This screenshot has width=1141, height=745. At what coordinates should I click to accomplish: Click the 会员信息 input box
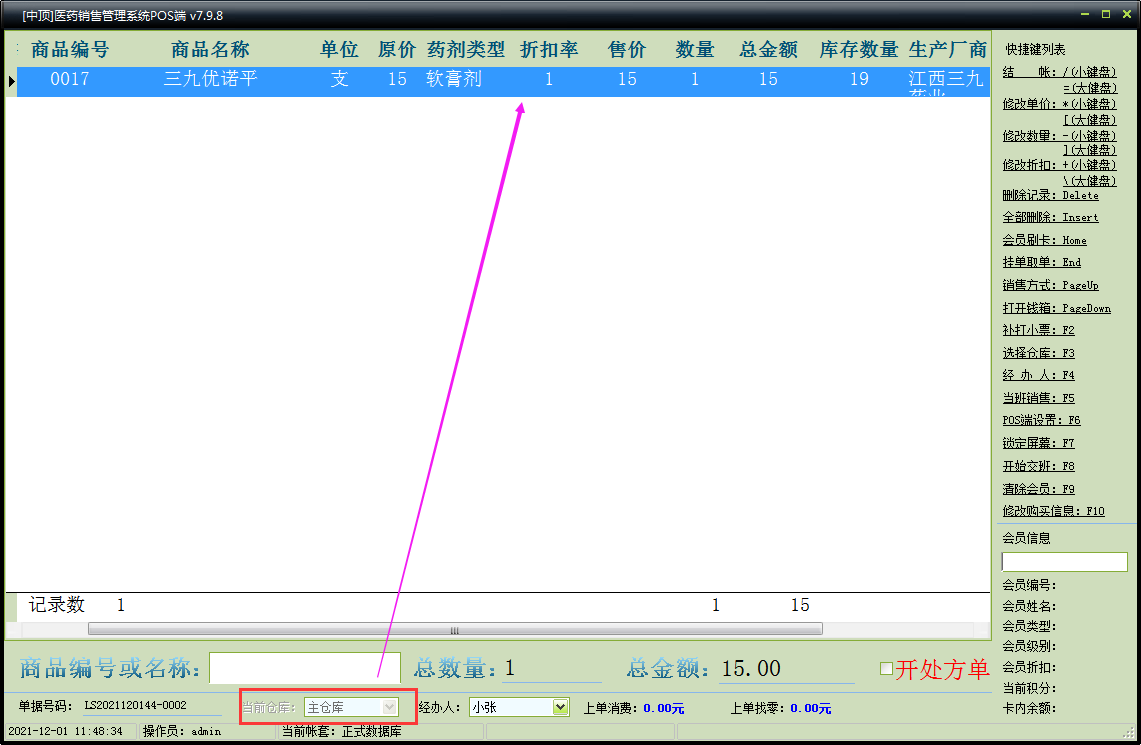[1065, 562]
